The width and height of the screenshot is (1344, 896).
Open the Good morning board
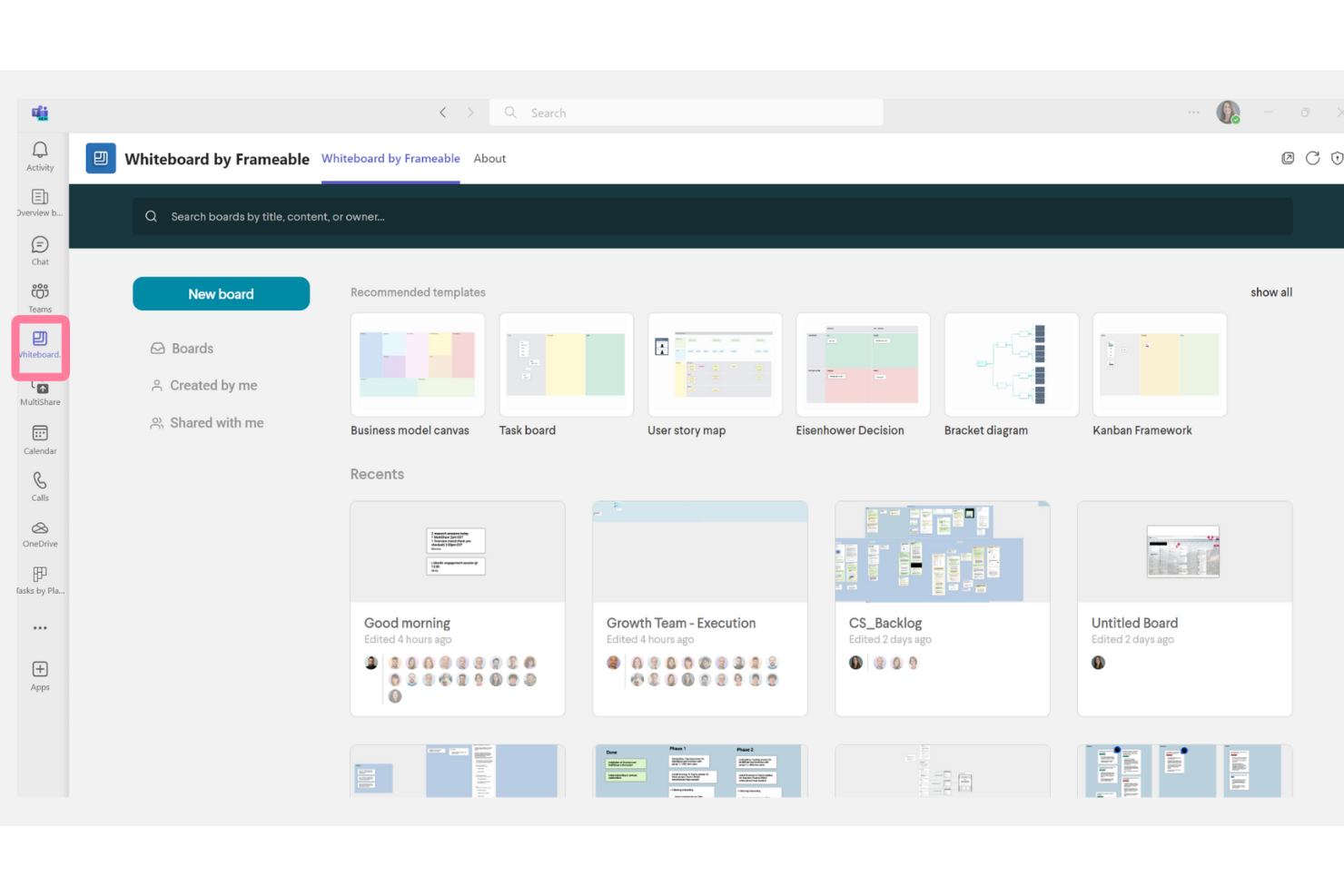458,608
